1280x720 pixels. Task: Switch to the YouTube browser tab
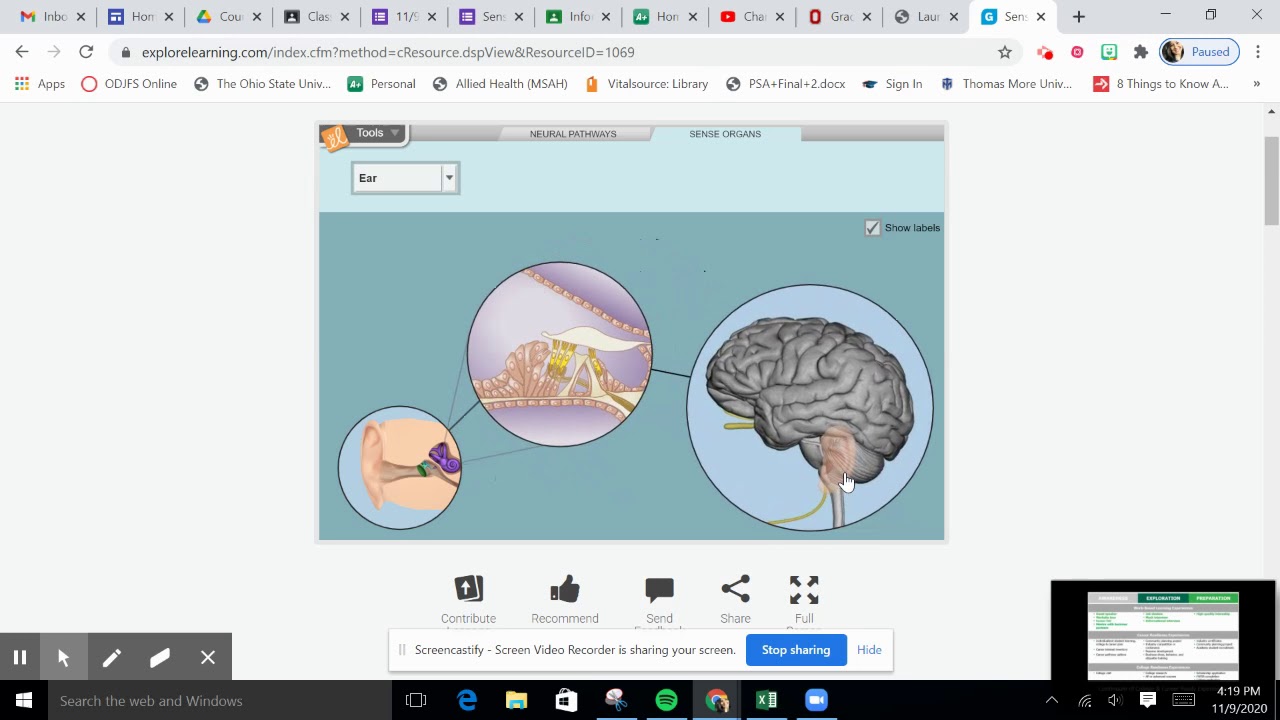coord(752,17)
